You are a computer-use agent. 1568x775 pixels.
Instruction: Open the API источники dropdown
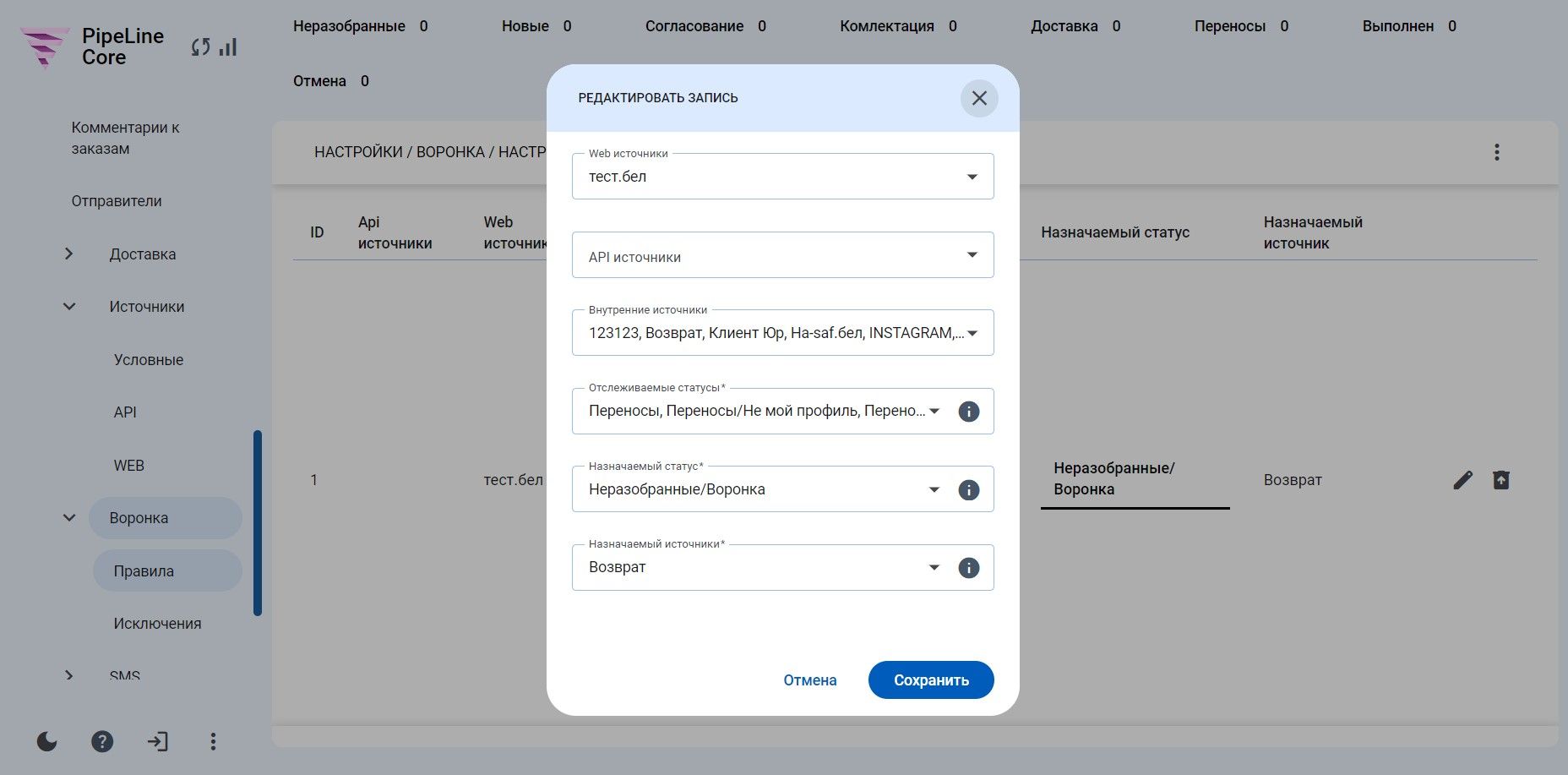coord(782,255)
